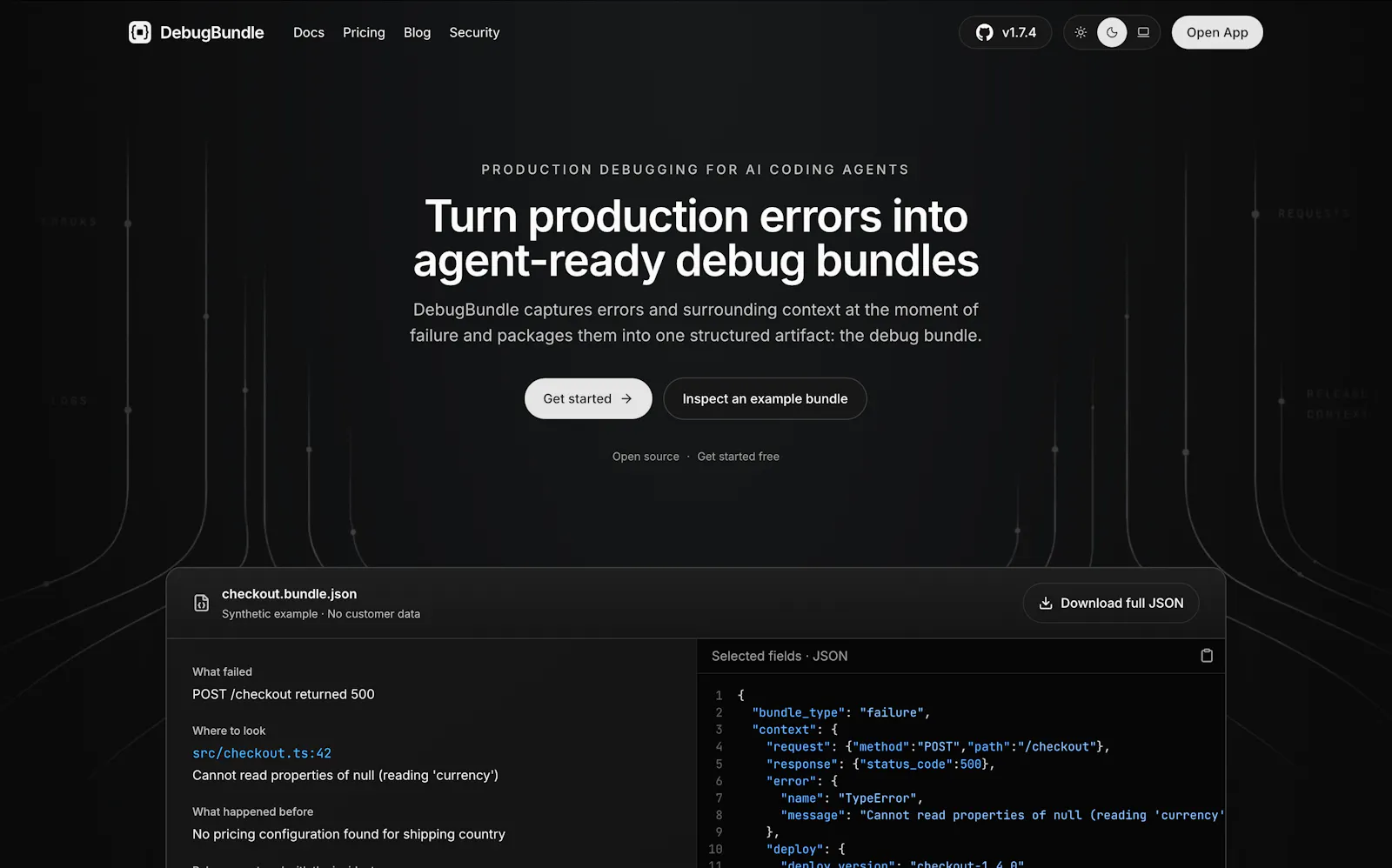This screenshot has width=1392, height=868.
Task: Click the Get started button
Action: coord(588,398)
